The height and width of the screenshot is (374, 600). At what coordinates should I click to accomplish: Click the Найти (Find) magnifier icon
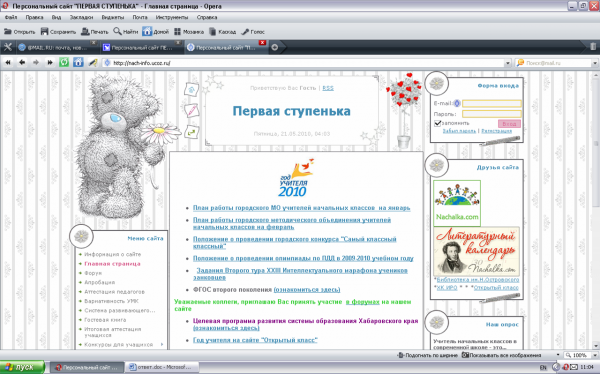pyautogui.click(x=117, y=31)
